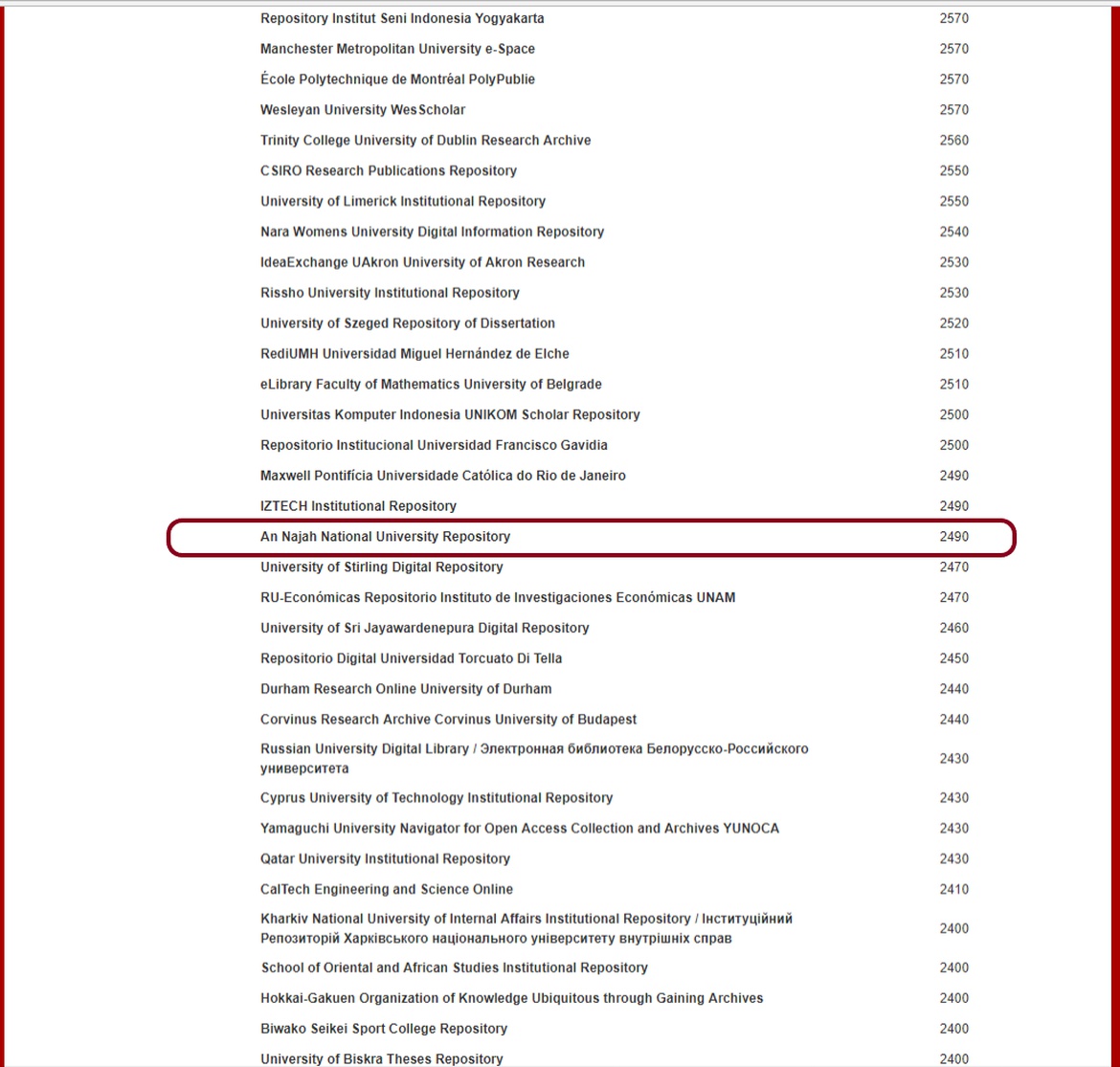Click Repository Institut Seni Indonesia Yogyakarta row

[402, 18]
